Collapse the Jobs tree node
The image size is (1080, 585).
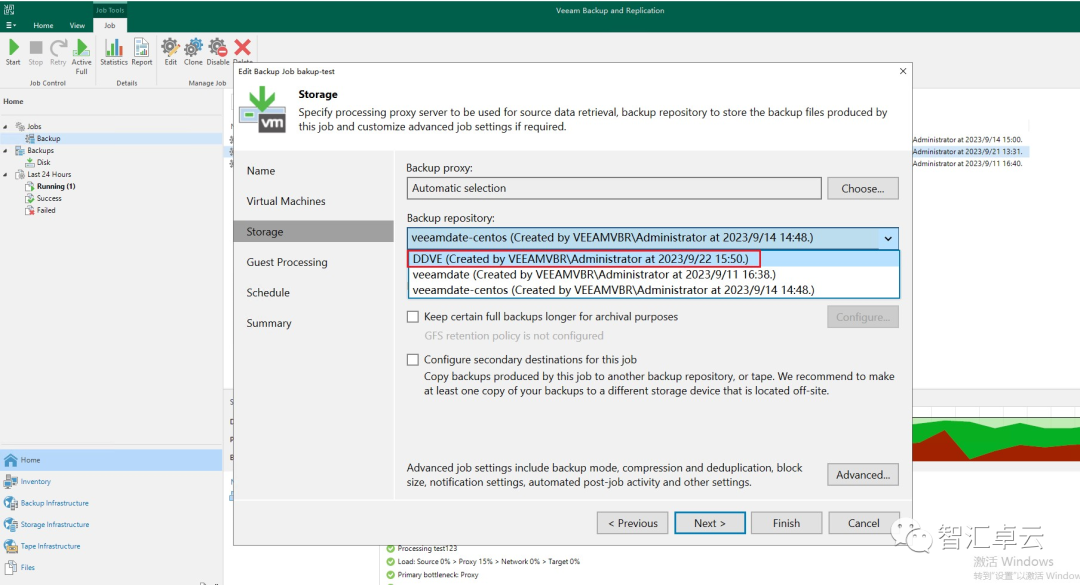click(6, 127)
